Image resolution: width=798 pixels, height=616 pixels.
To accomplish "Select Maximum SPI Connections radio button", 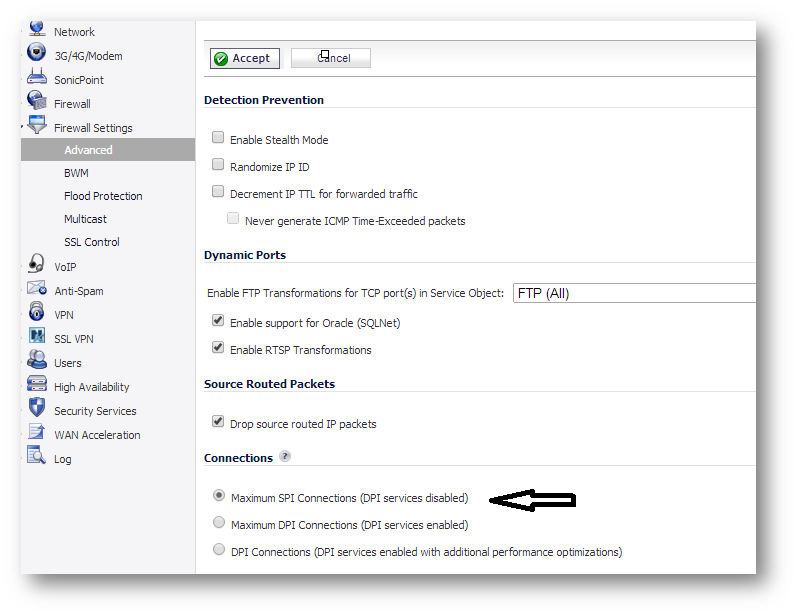I will tap(219, 495).
